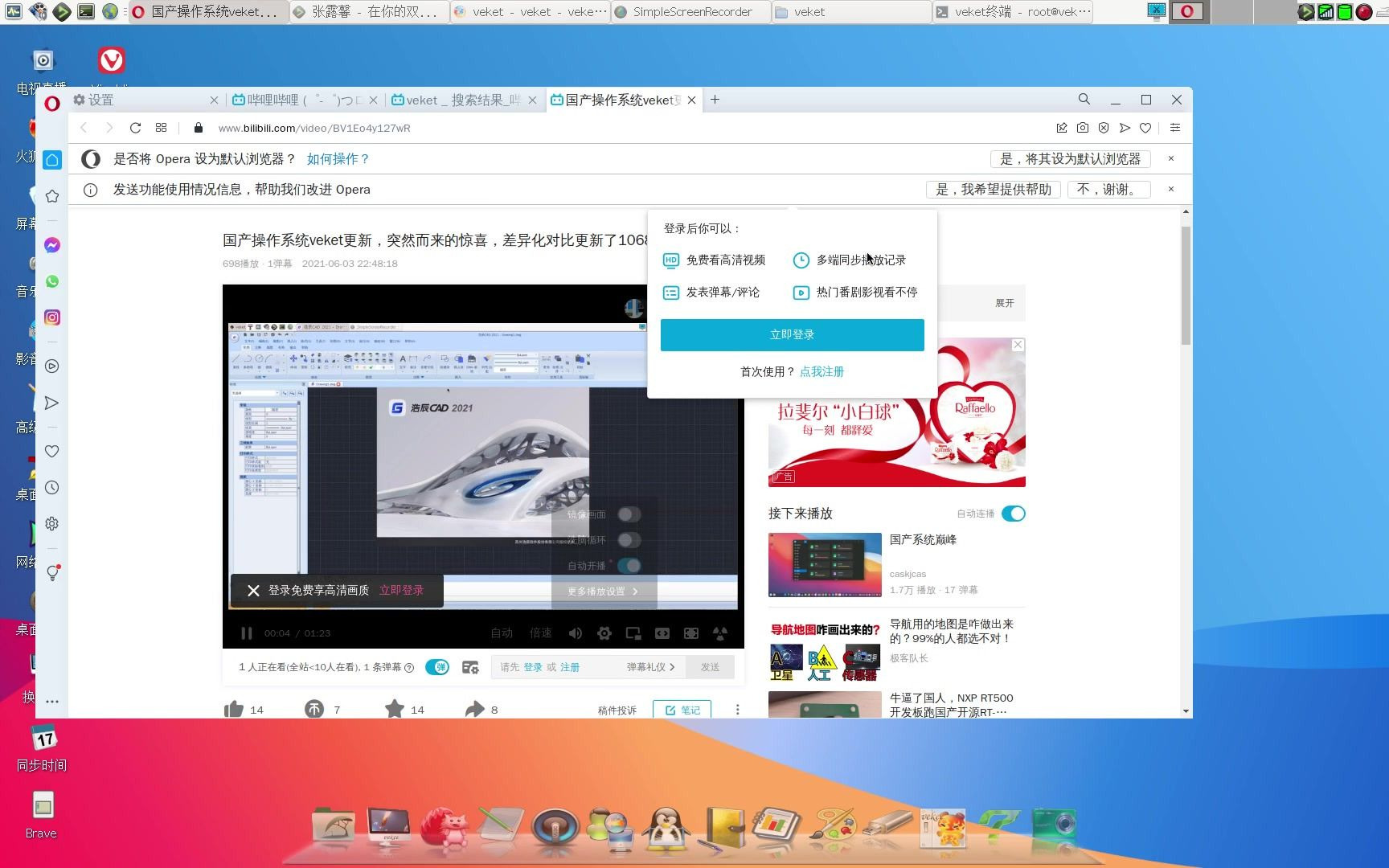
Task: Click Opera sidebar home icon
Action: [52, 160]
